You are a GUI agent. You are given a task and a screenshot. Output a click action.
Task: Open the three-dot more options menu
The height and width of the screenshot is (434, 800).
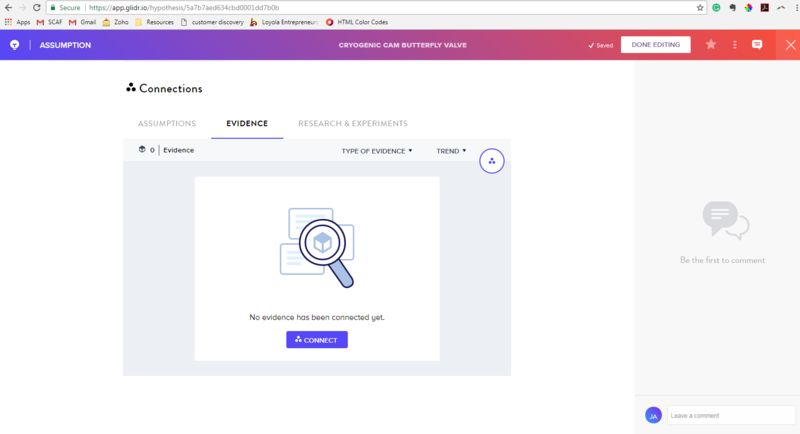tap(735, 45)
